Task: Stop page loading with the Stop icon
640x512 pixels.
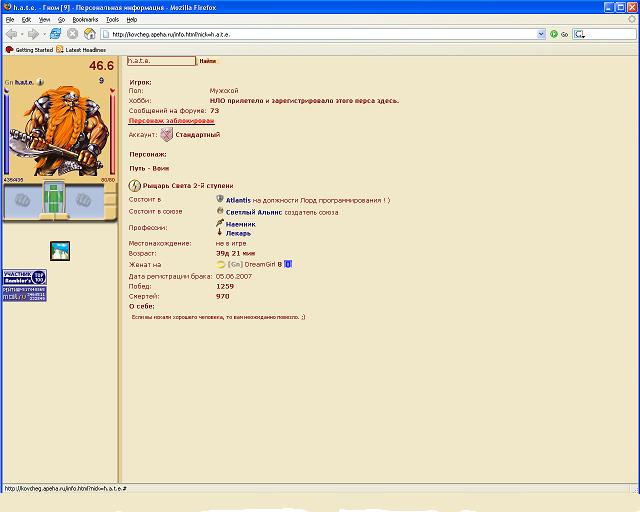Action: [x=72, y=34]
